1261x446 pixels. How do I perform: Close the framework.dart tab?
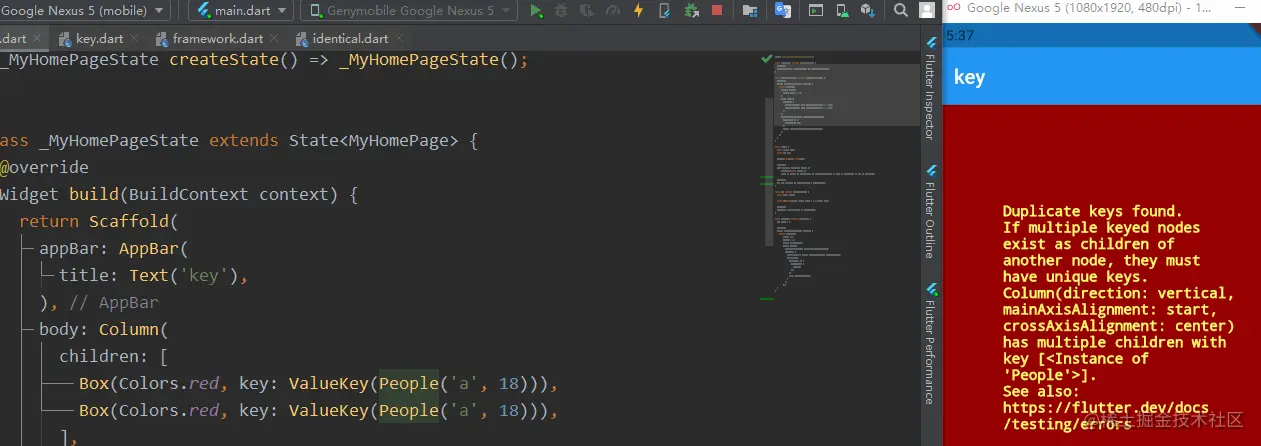click(274, 38)
